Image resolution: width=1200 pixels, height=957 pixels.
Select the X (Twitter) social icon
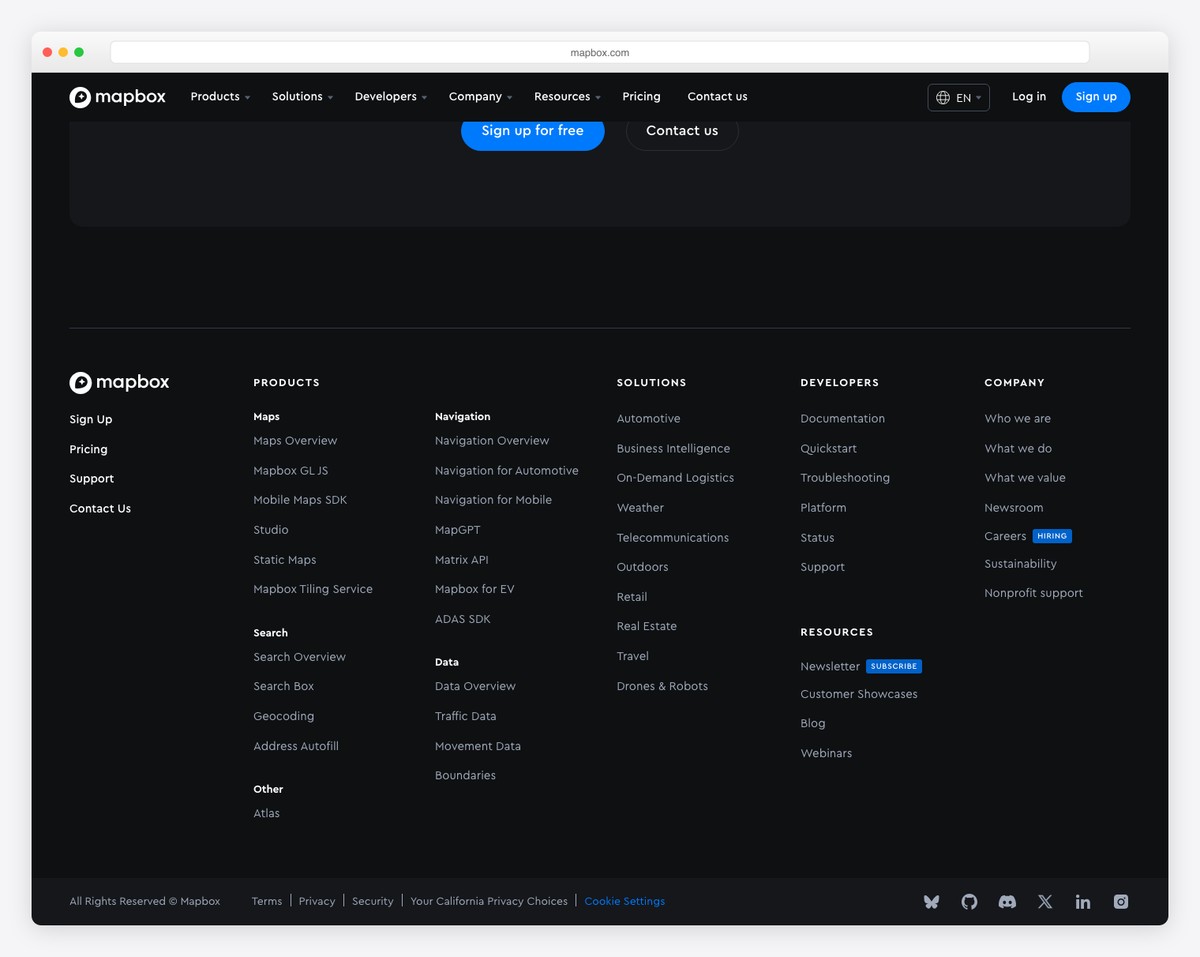[1044, 901]
